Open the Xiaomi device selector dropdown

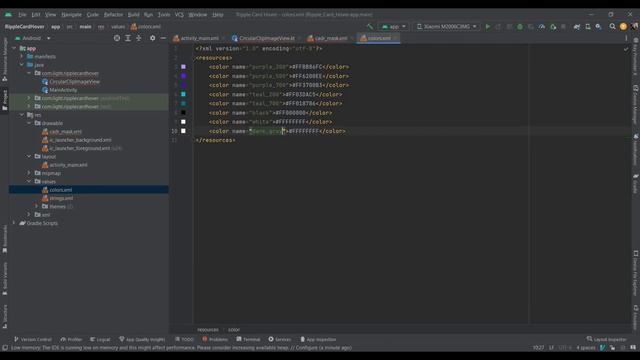447,27
